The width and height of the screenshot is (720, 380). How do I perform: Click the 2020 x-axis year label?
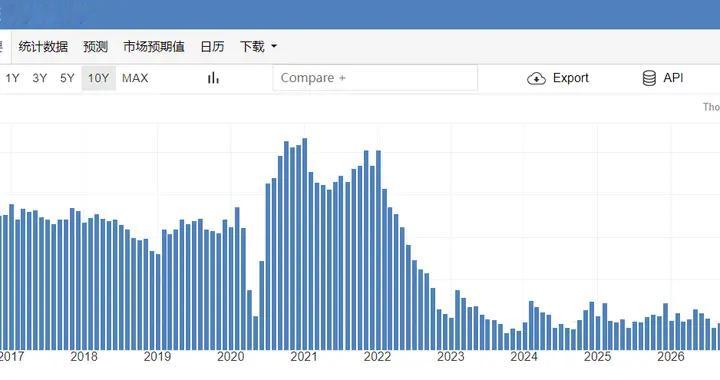point(231,357)
